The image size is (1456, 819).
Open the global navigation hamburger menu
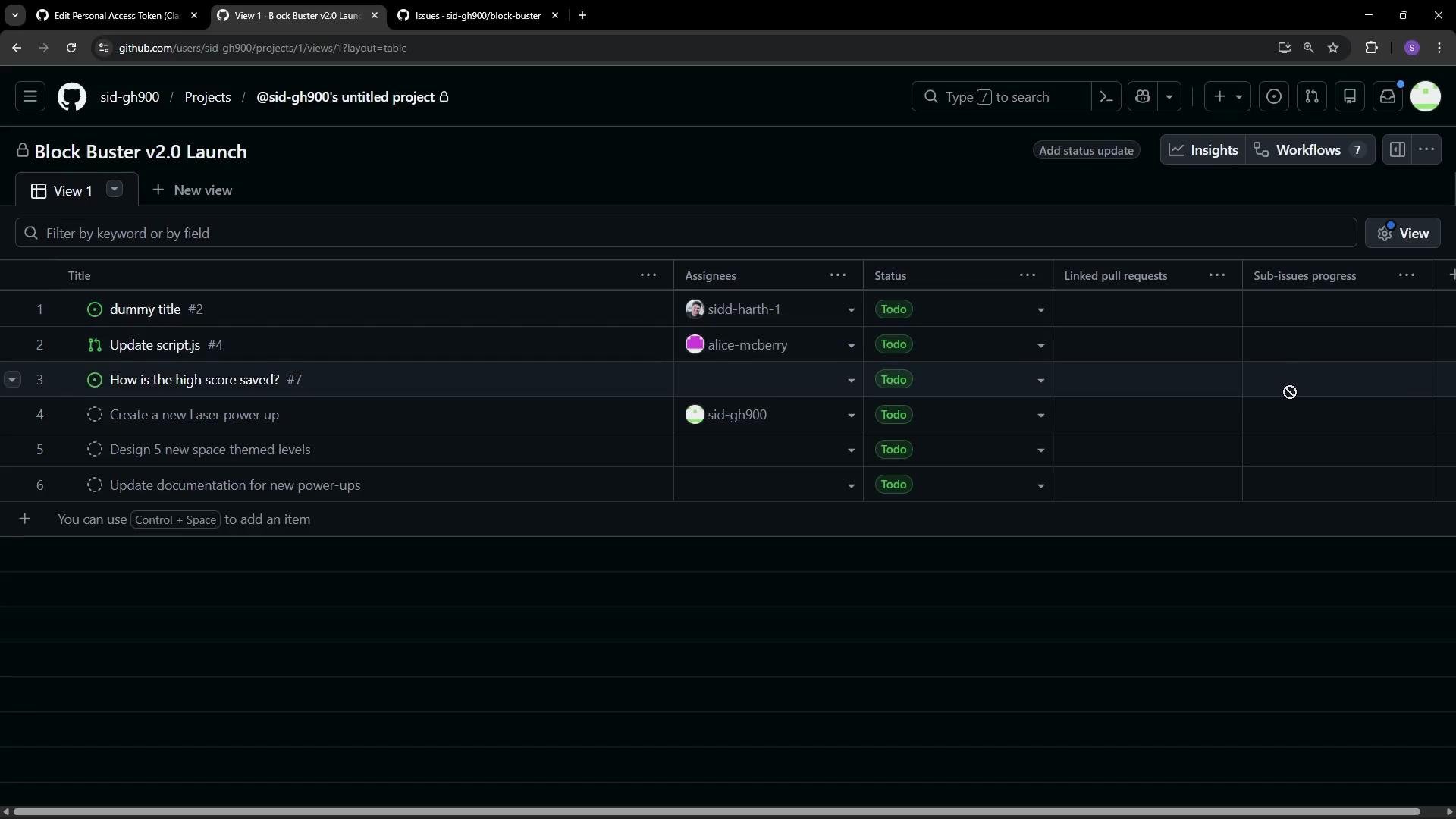click(30, 97)
